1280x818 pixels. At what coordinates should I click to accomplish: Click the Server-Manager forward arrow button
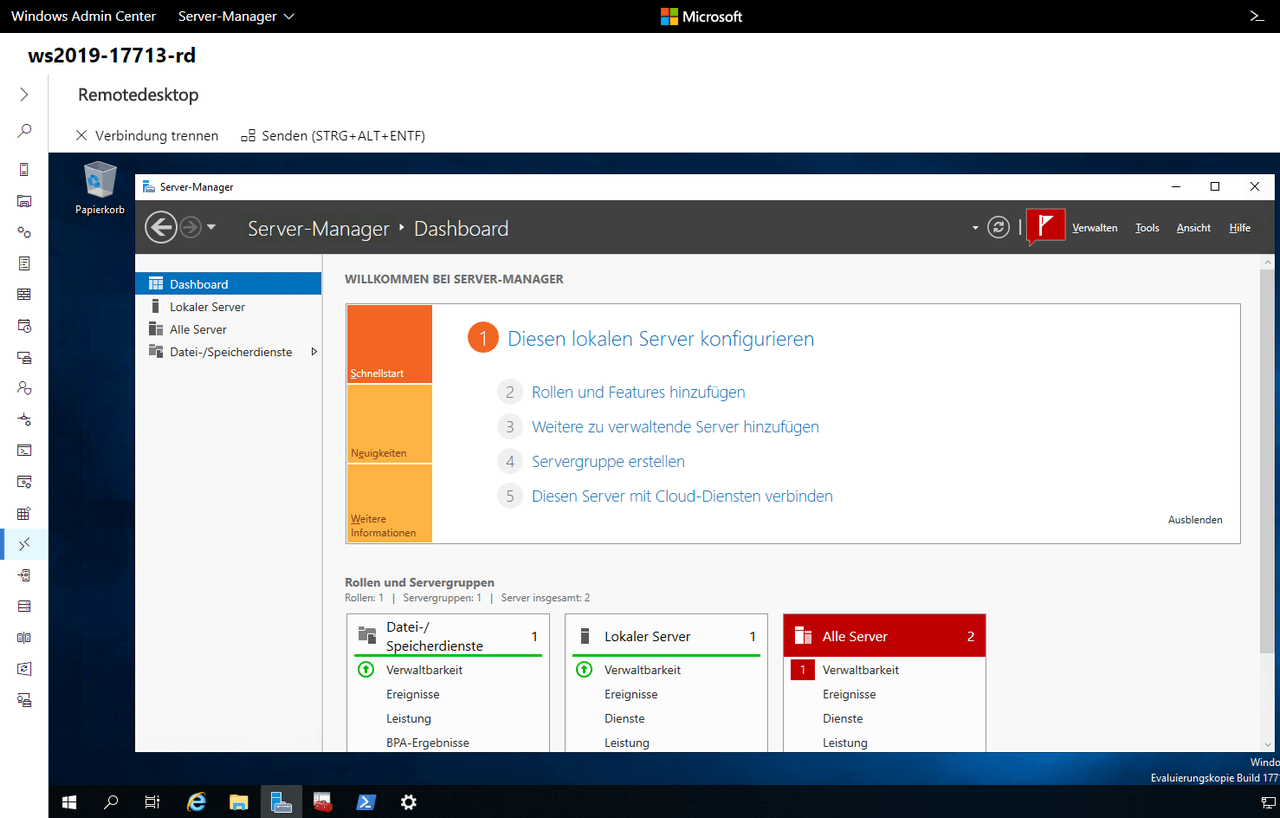tap(190, 228)
